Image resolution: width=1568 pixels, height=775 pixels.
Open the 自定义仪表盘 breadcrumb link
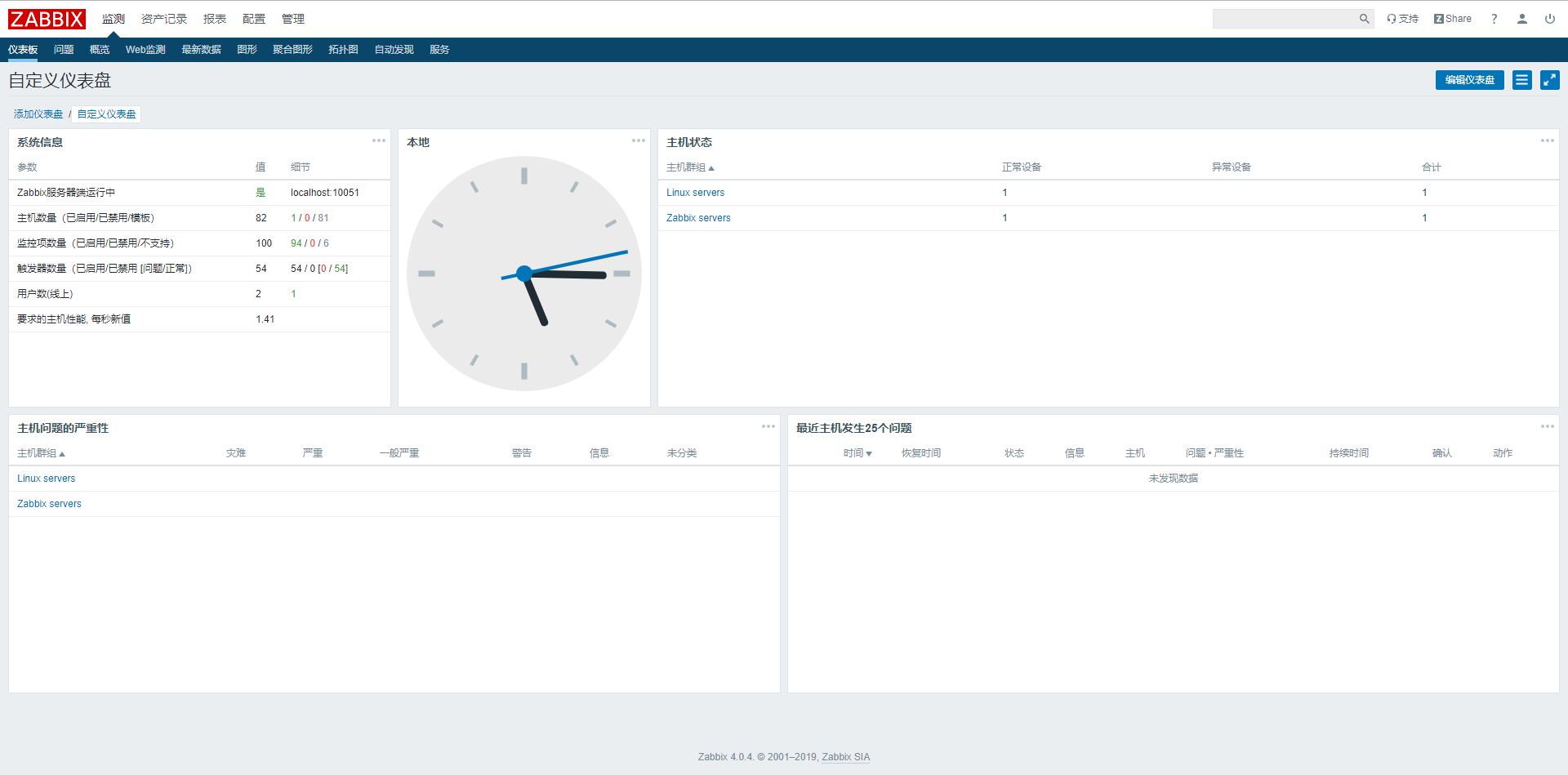[x=106, y=114]
